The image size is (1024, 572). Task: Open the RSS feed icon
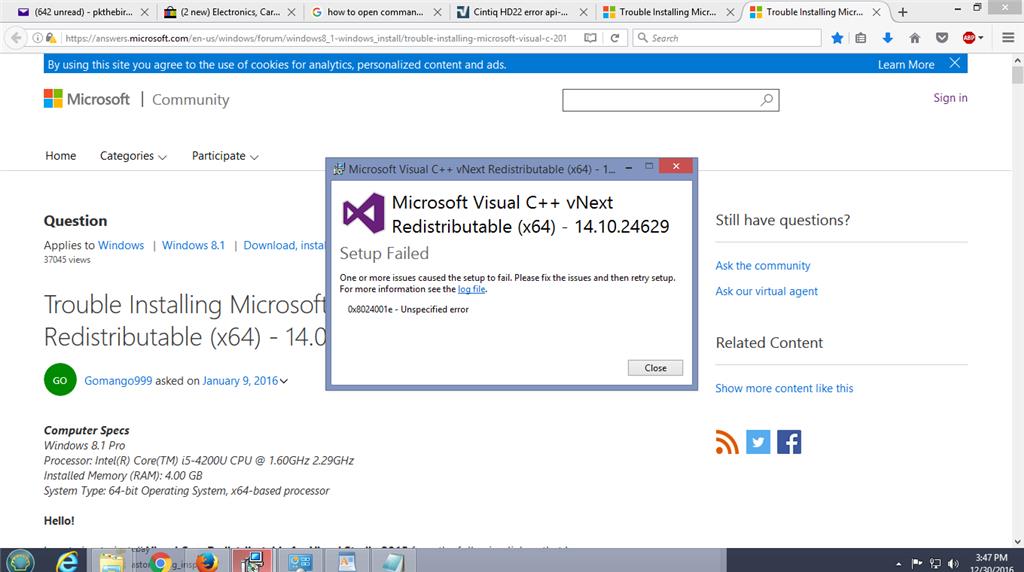coord(727,442)
